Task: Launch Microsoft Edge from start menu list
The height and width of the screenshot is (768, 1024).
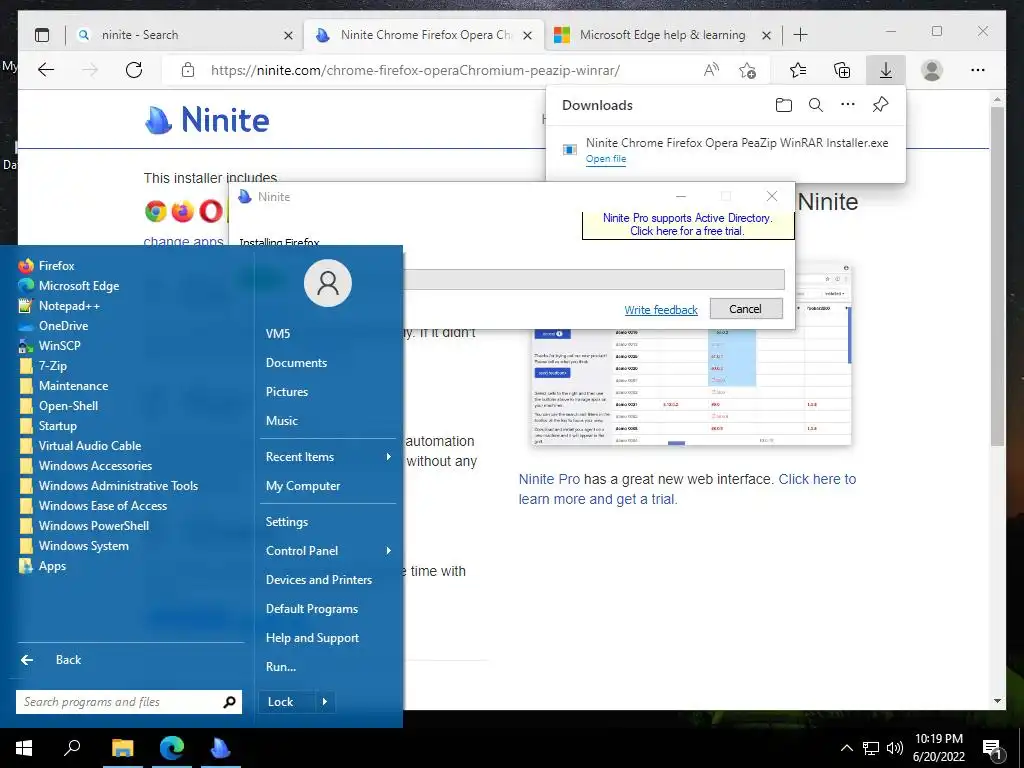Action: (x=69, y=285)
